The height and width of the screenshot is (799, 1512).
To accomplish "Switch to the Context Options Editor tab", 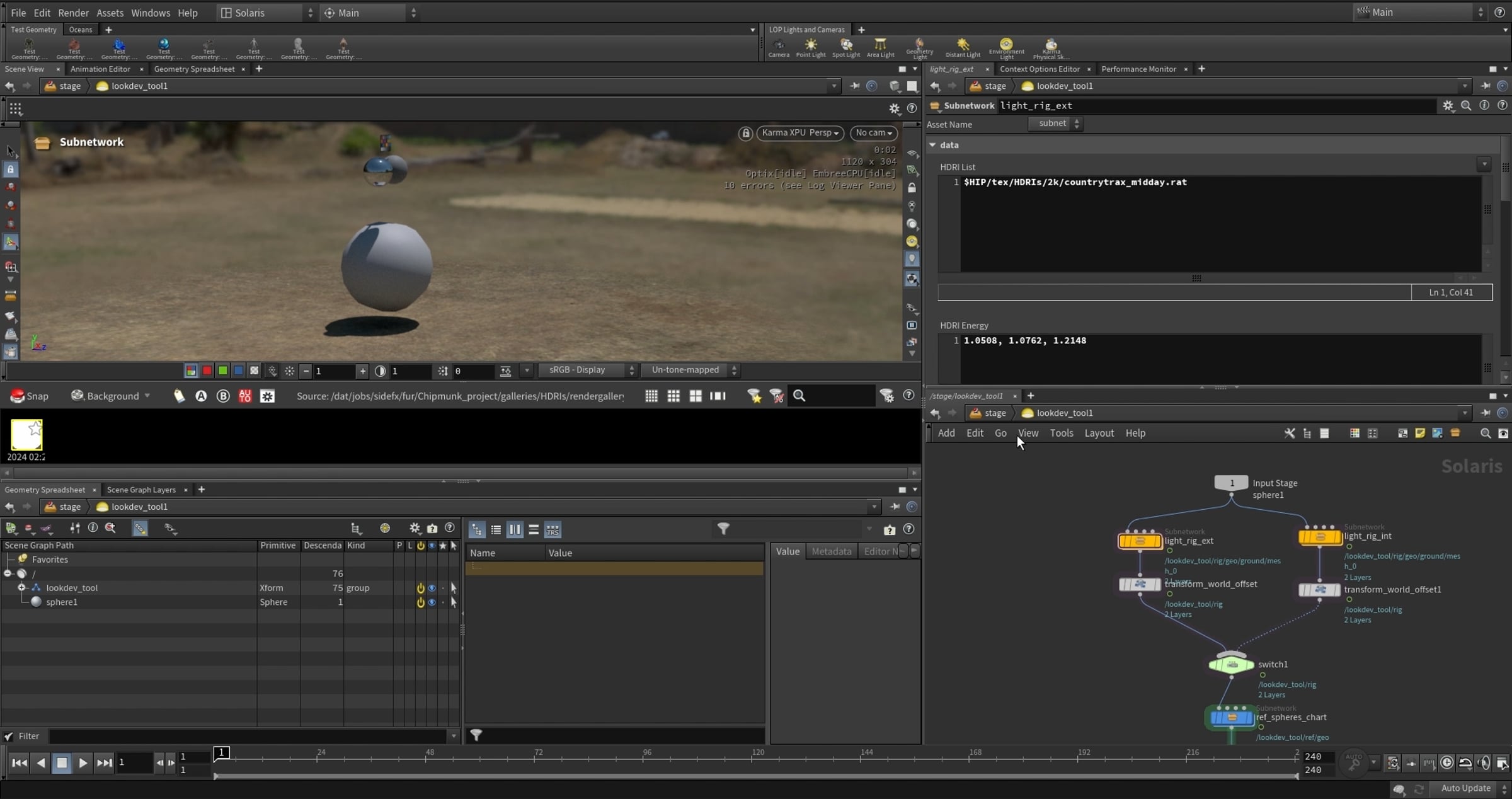I will coord(1039,69).
